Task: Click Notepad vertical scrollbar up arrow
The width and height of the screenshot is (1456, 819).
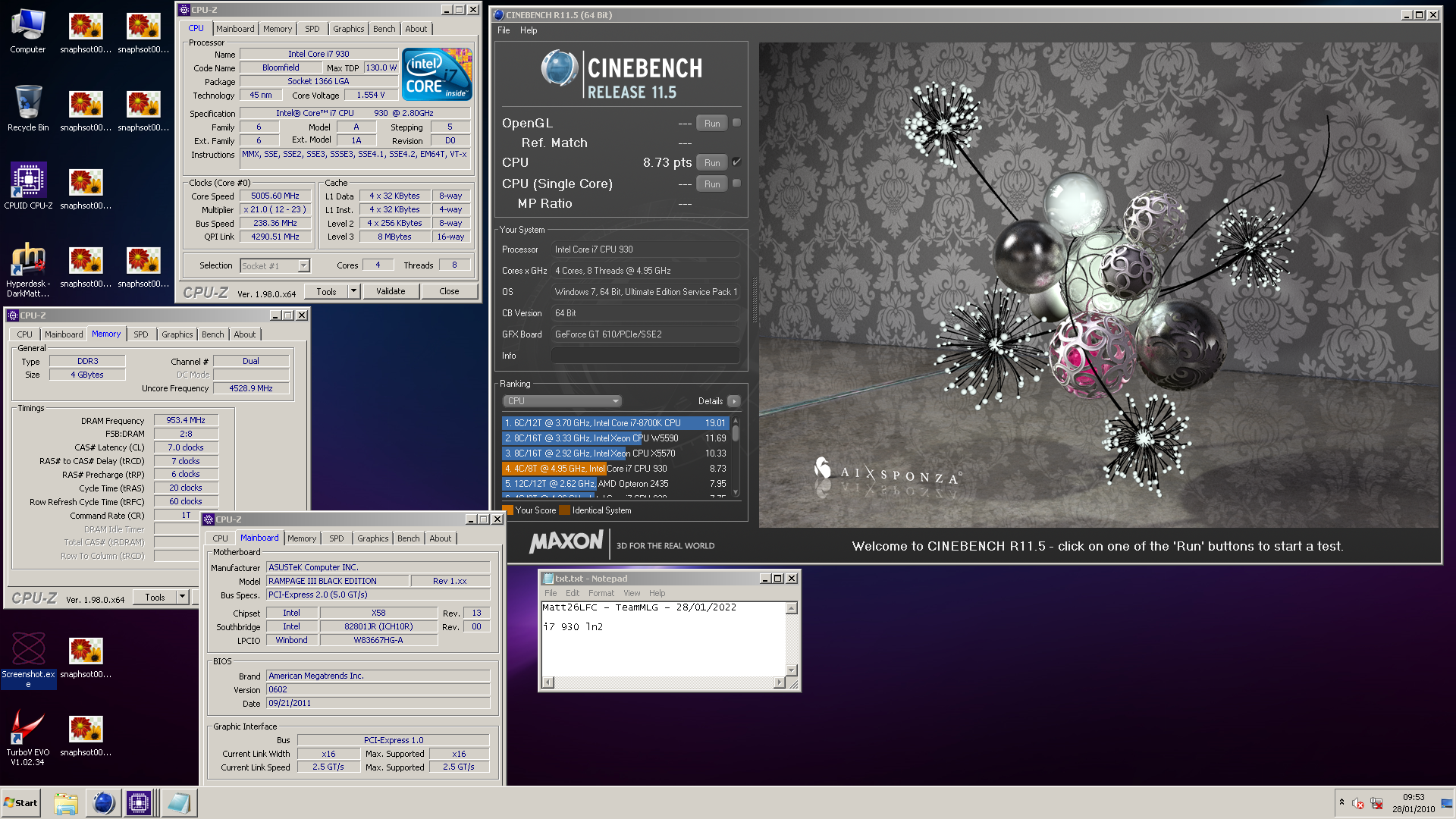Action: 792,608
